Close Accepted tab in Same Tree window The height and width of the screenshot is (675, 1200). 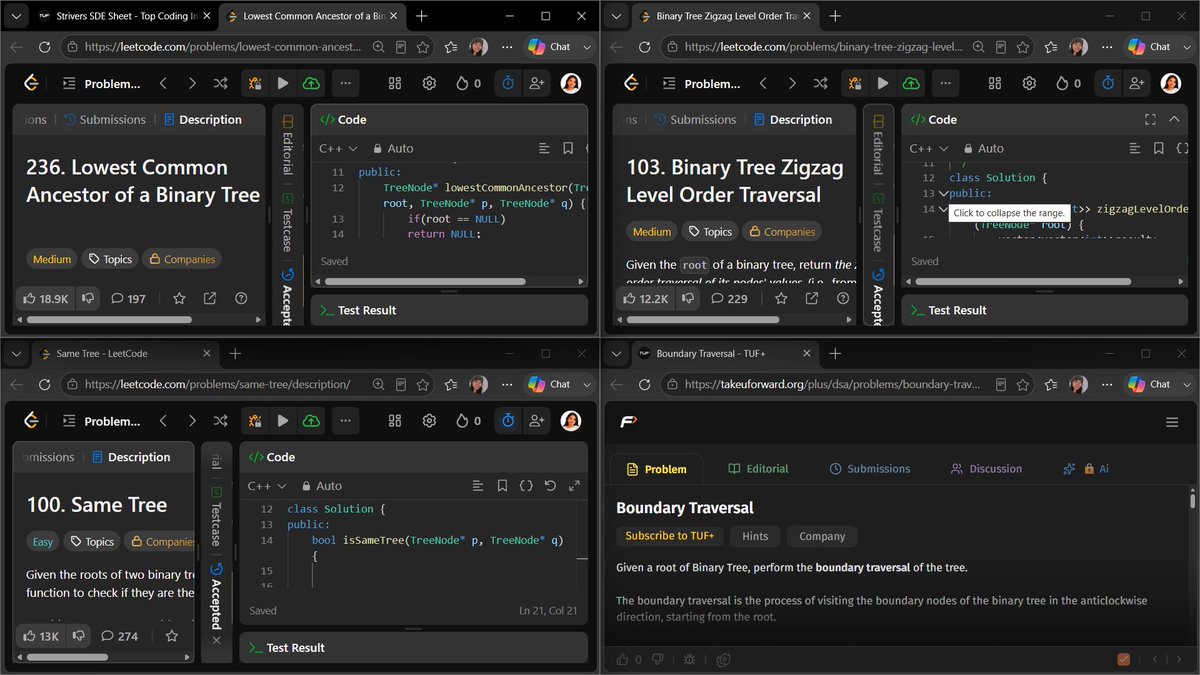click(216, 640)
